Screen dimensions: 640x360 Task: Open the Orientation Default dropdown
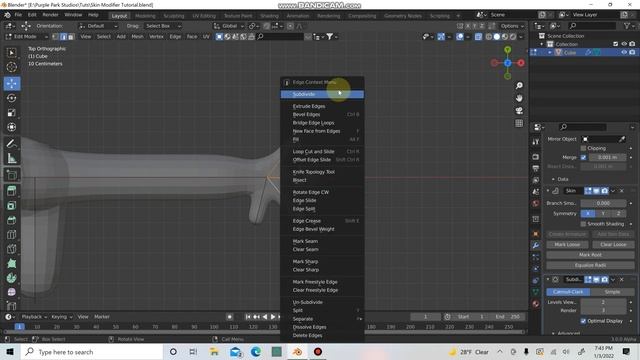click(x=98, y=26)
